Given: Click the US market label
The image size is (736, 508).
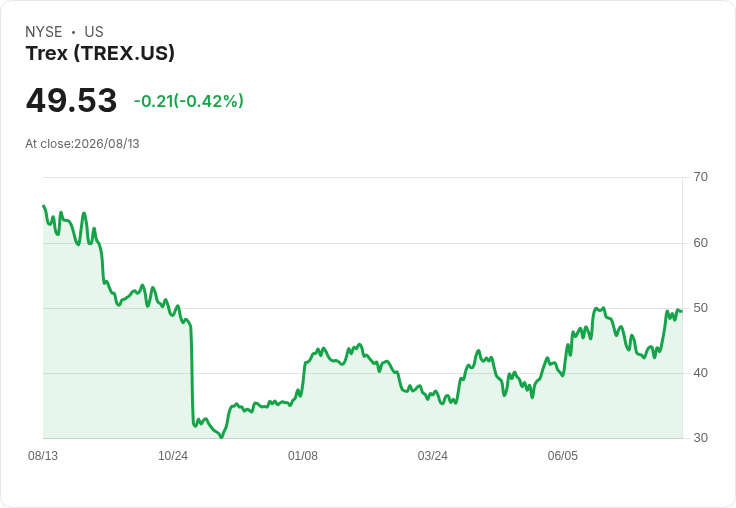Looking at the screenshot, I should pyautogui.click(x=94, y=31).
